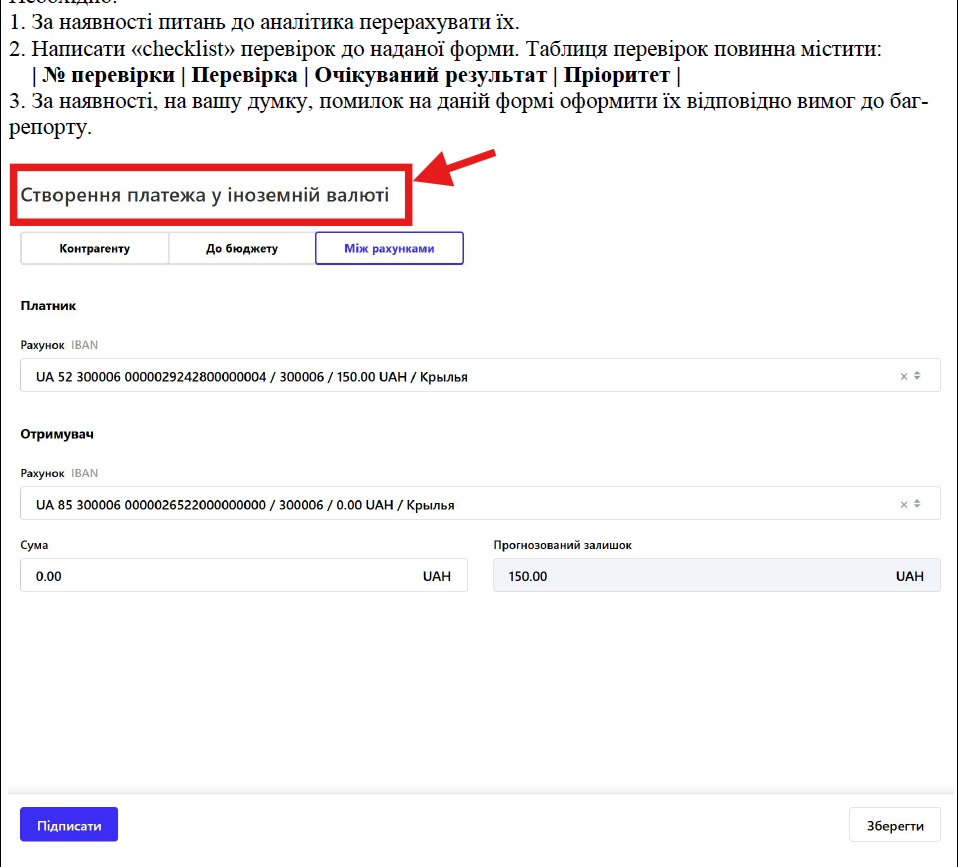The width and height of the screenshot is (958, 867).
Task: Switch to the До бюджету tab
Action: [x=242, y=248]
